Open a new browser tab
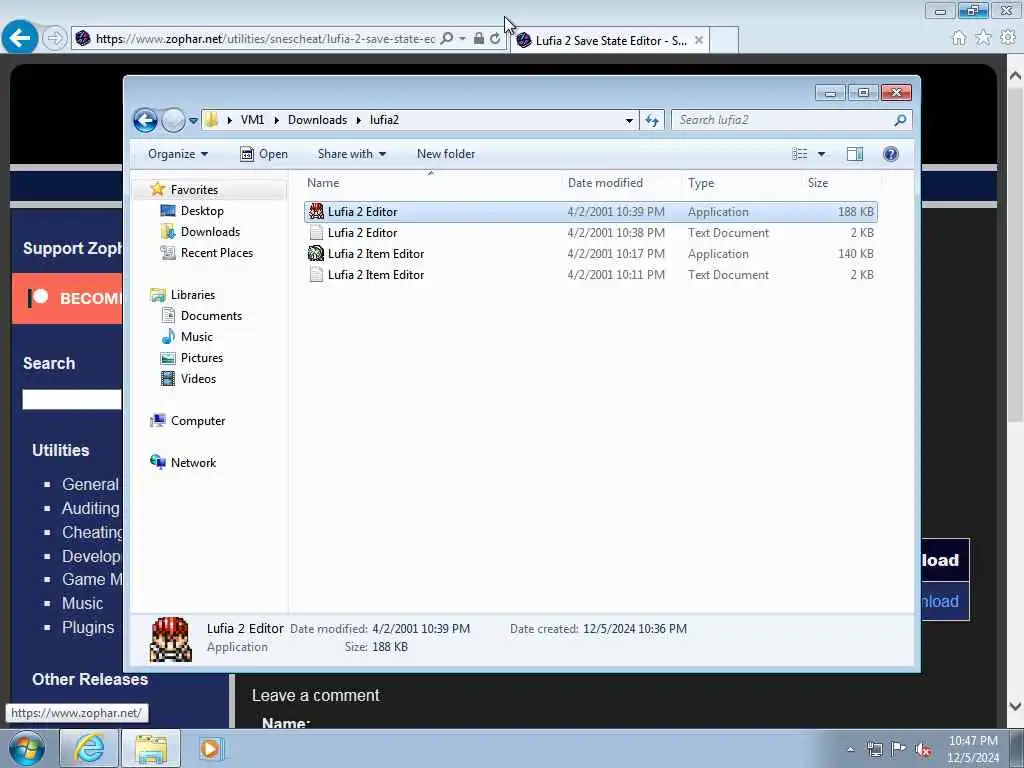 [724, 40]
